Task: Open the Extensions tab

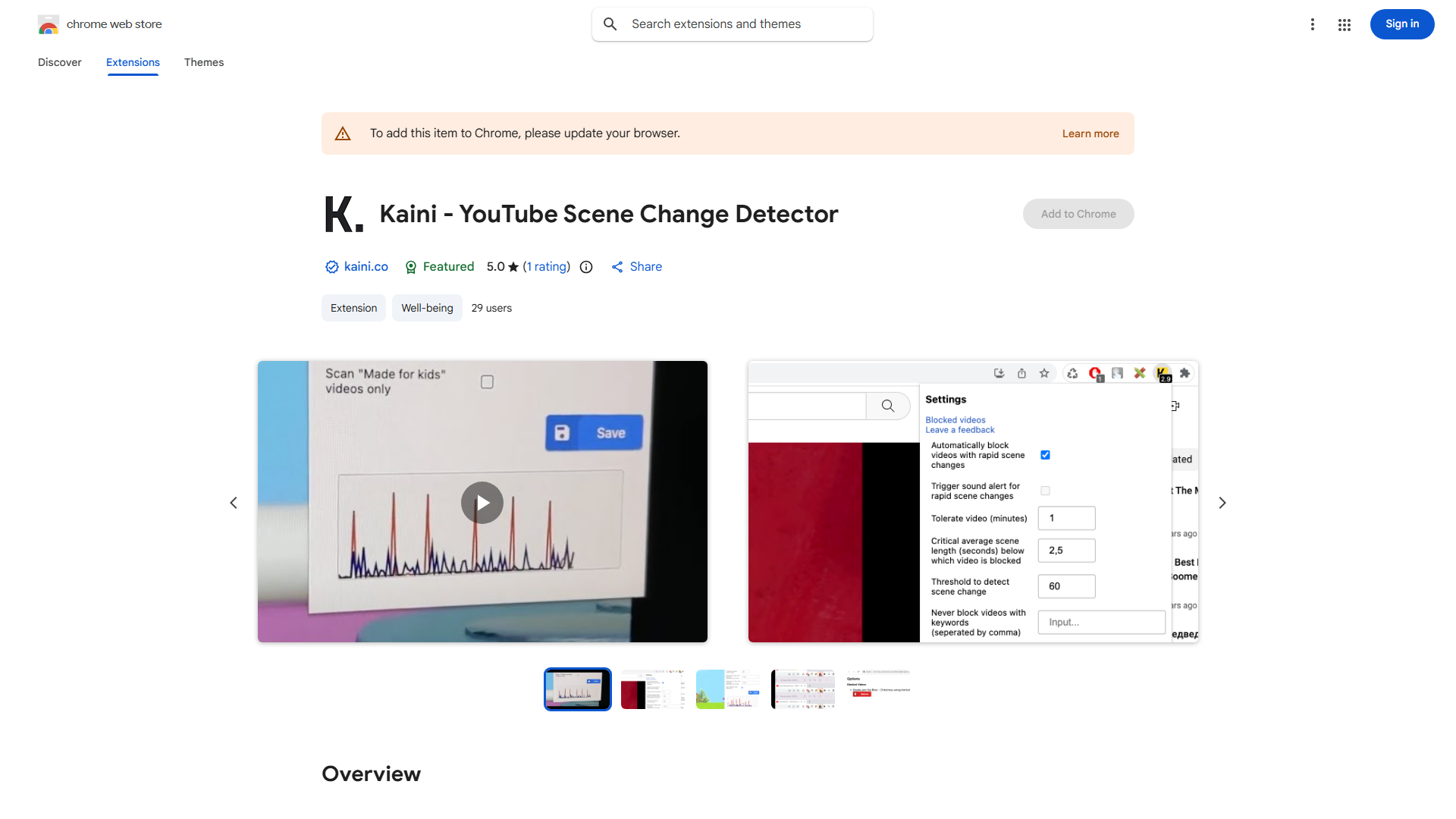Action: (x=133, y=62)
